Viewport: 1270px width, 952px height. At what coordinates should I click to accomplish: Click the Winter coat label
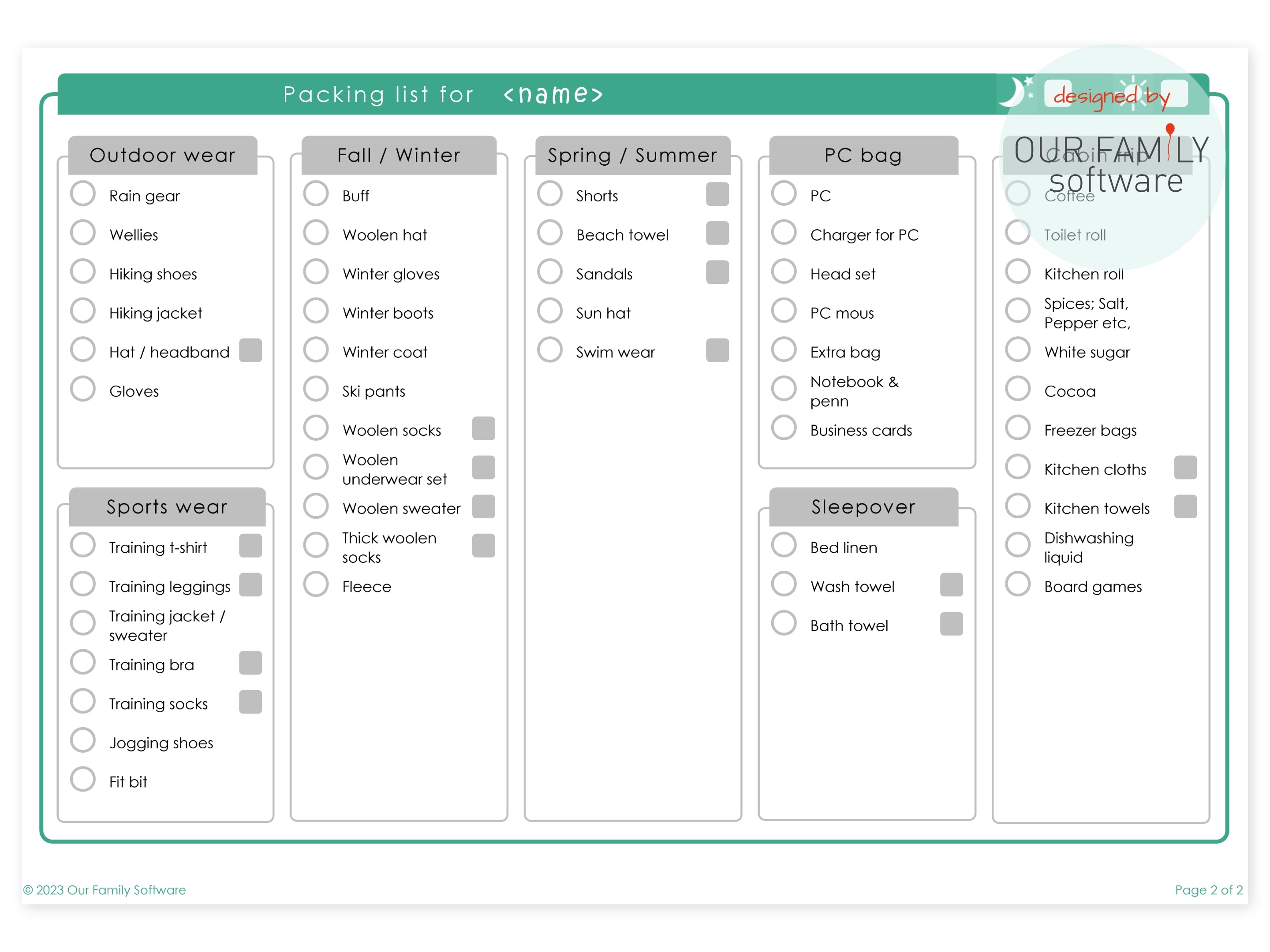click(385, 352)
